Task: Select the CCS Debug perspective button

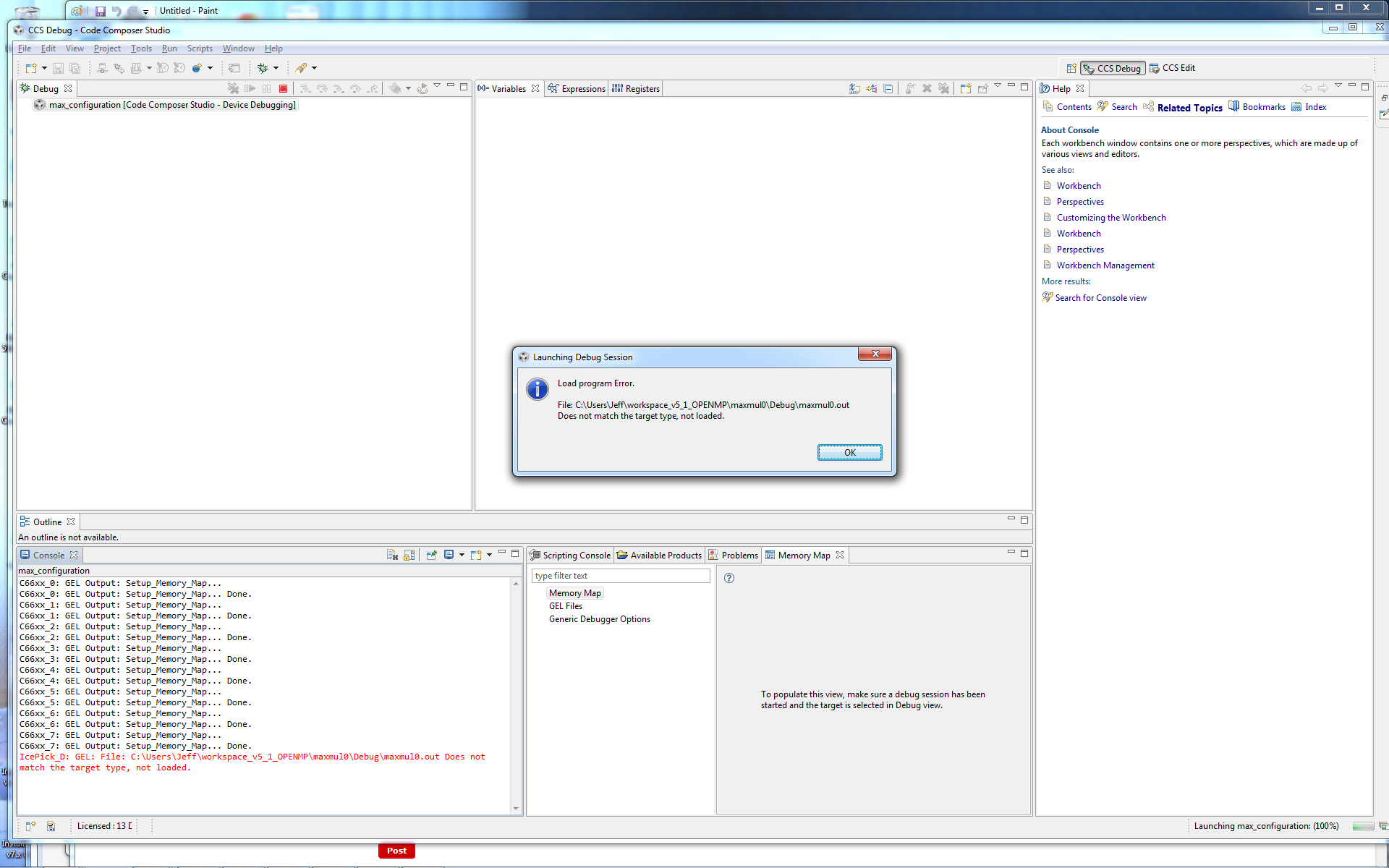Action: (1113, 68)
